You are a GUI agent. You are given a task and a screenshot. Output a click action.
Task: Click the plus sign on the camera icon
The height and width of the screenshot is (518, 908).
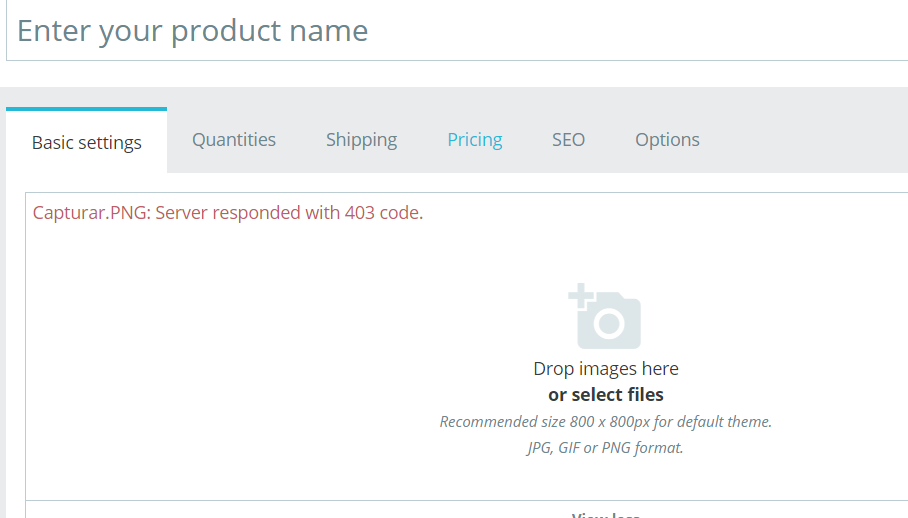[580, 295]
